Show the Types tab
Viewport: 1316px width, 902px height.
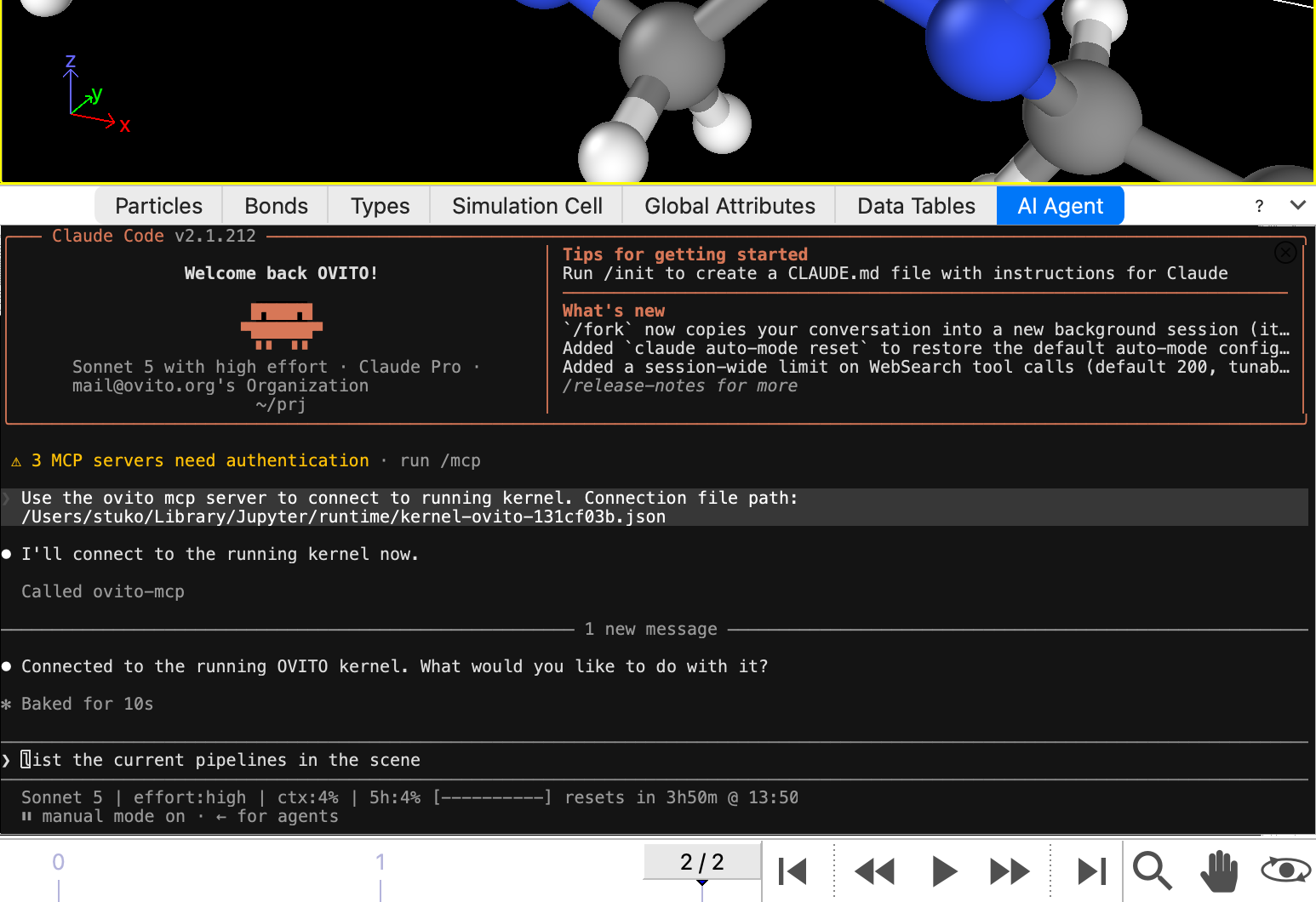coord(380,206)
